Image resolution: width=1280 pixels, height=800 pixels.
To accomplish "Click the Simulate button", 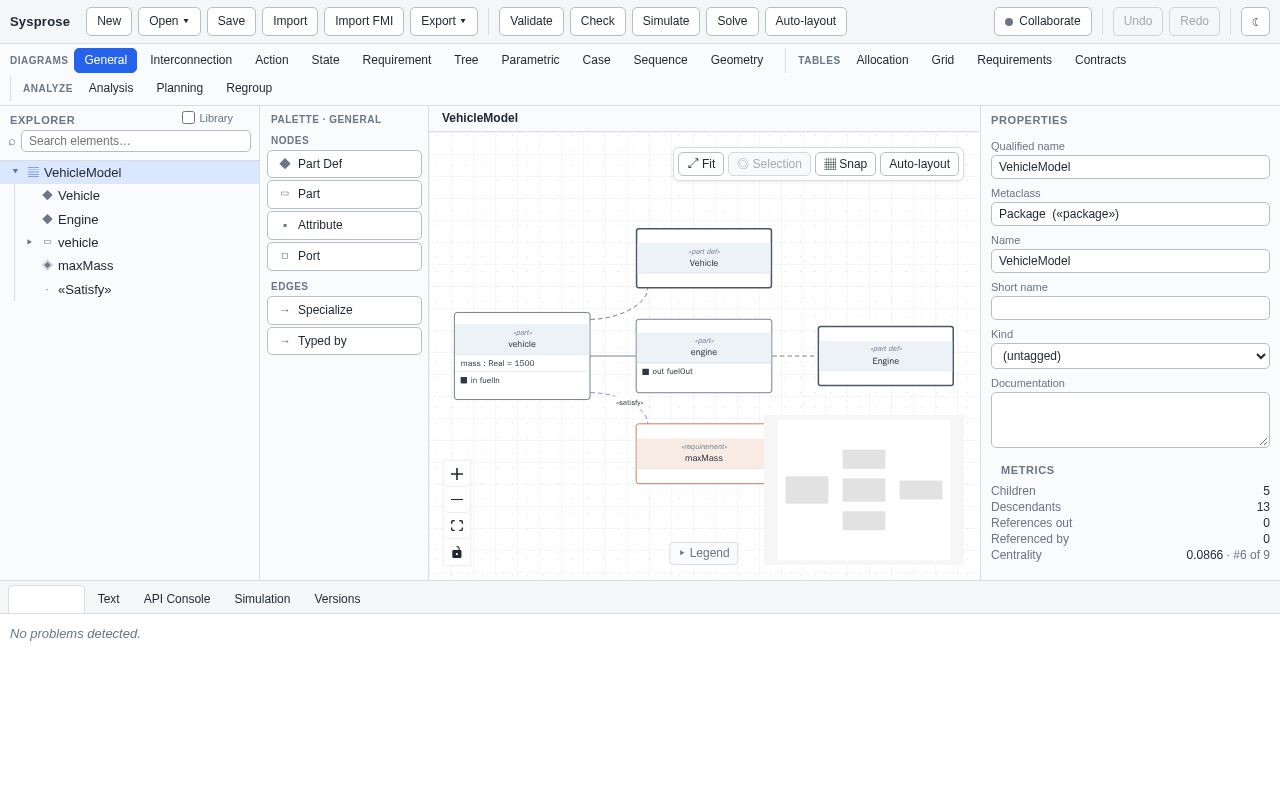I will [x=666, y=21].
